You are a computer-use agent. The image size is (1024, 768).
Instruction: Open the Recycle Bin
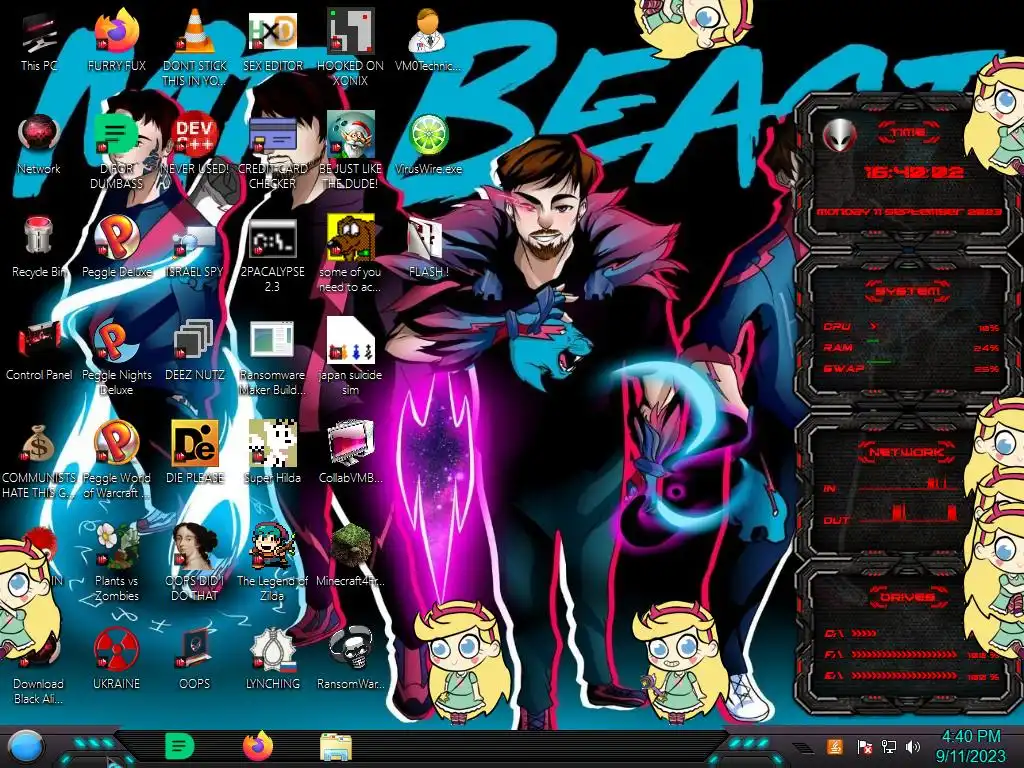[x=39, y=248]
